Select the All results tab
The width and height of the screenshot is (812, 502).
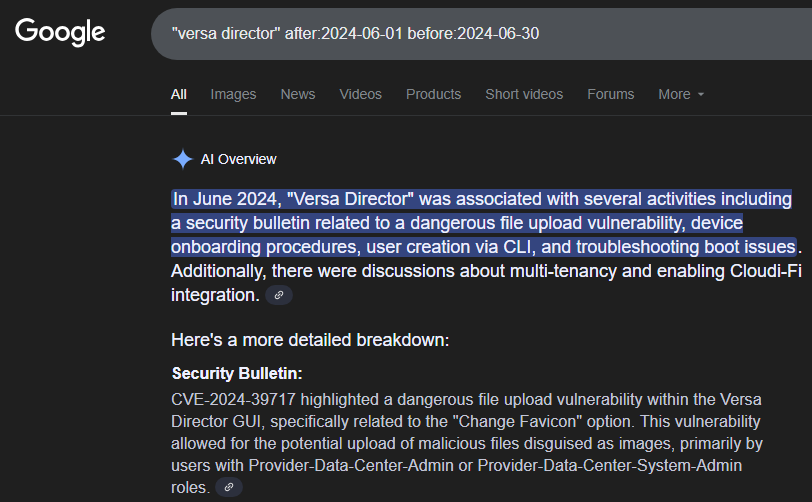point(179,94)
